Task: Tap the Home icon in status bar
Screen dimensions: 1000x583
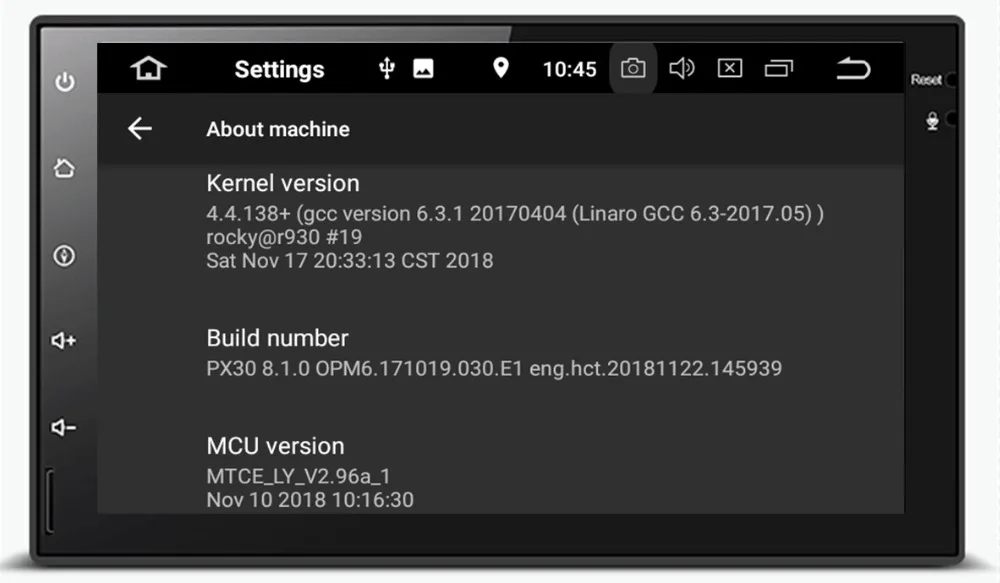Action: [148, 69]
